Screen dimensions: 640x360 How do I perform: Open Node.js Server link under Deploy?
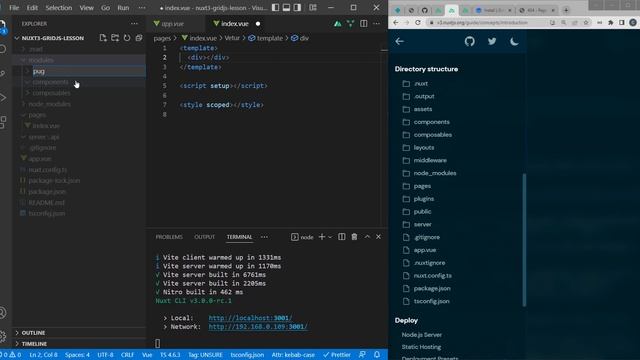click(422, 335)
